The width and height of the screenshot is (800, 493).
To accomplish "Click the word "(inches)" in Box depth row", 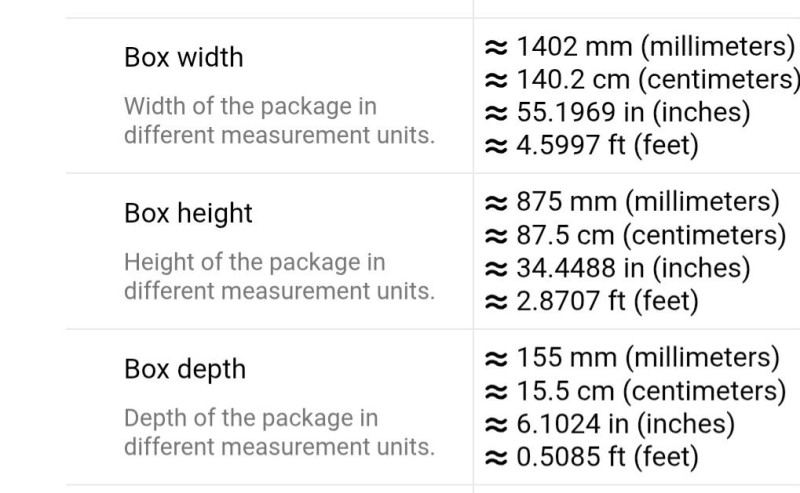I will point(685,424).
